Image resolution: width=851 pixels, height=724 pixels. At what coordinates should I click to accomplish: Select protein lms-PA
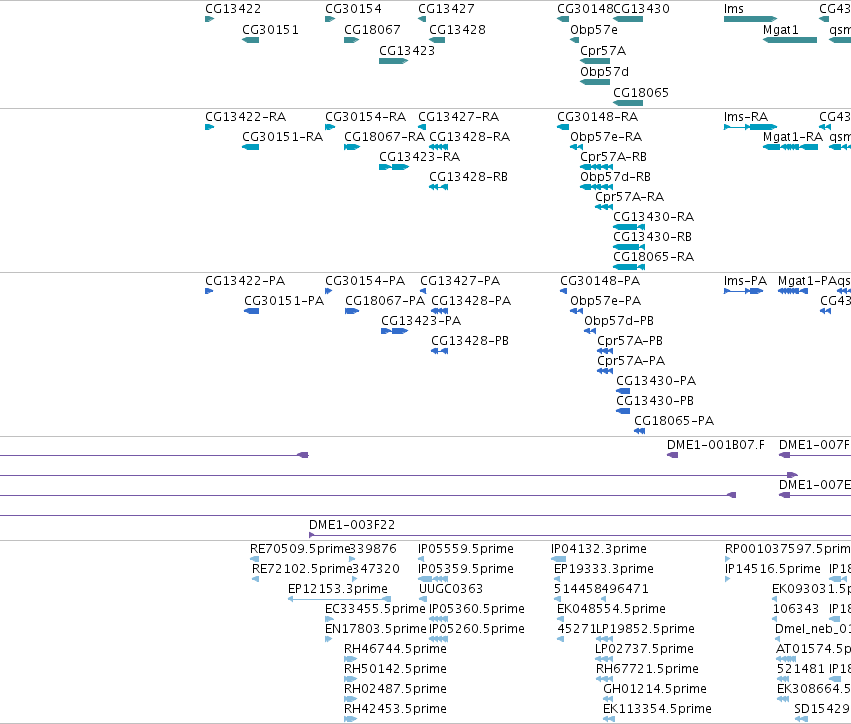pyautogui.click(x=744, y=291)
